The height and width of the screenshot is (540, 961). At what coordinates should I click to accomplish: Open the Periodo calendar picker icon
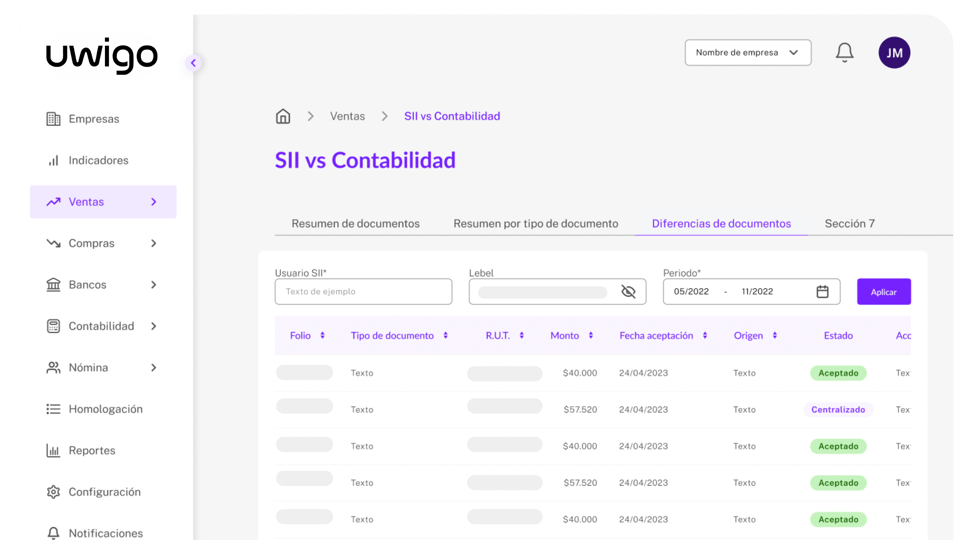click(822, 292)
